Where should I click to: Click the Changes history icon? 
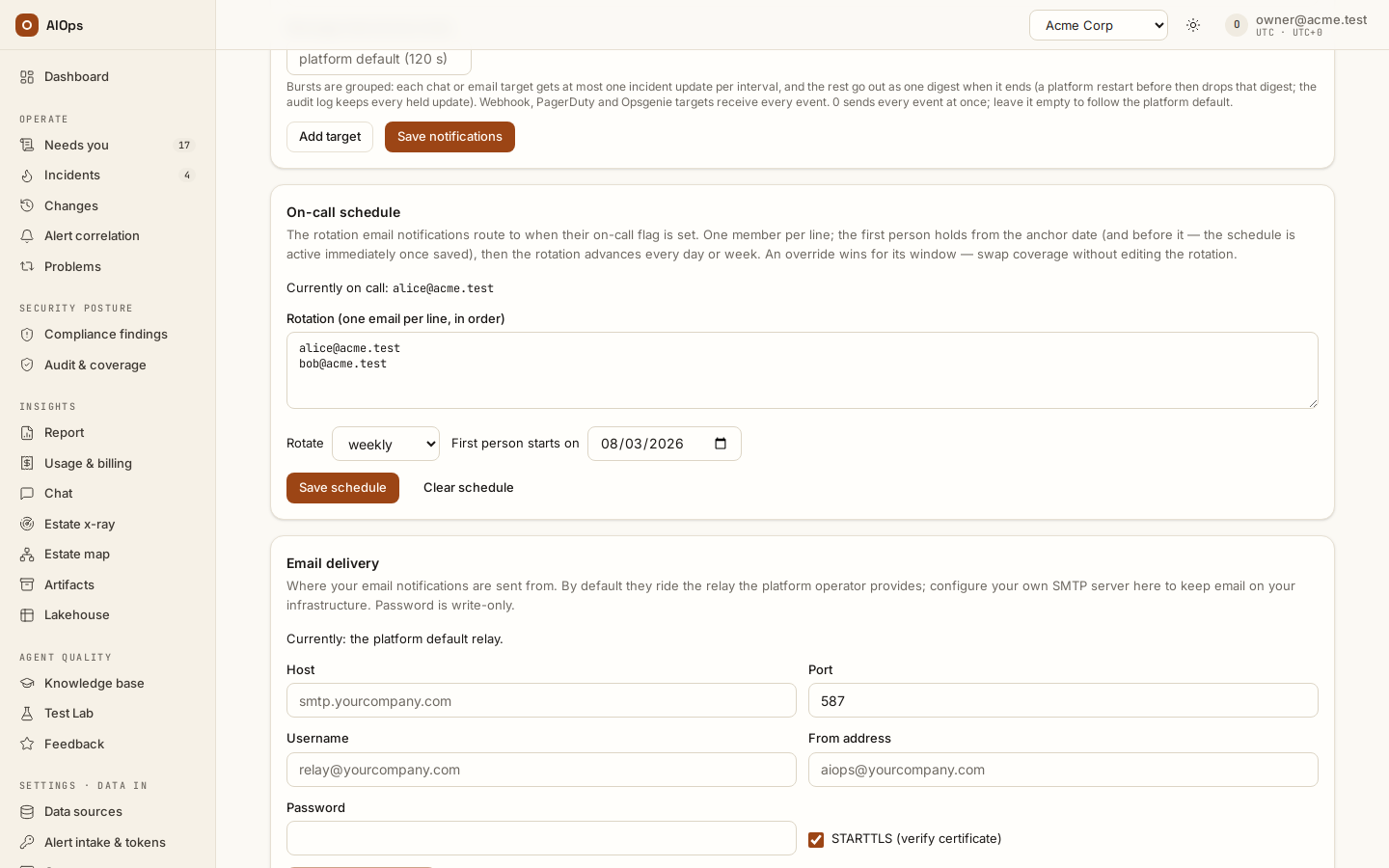tap(27, 206)
